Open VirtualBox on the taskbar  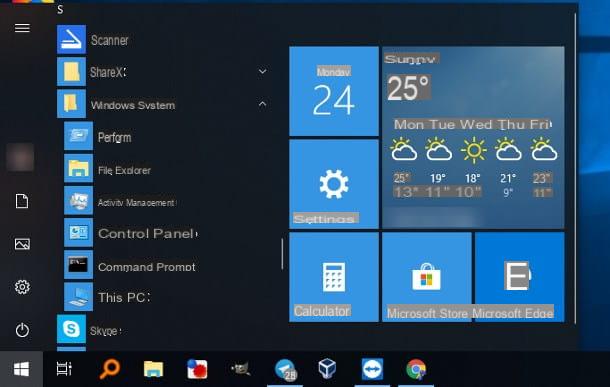coord(327,368)
